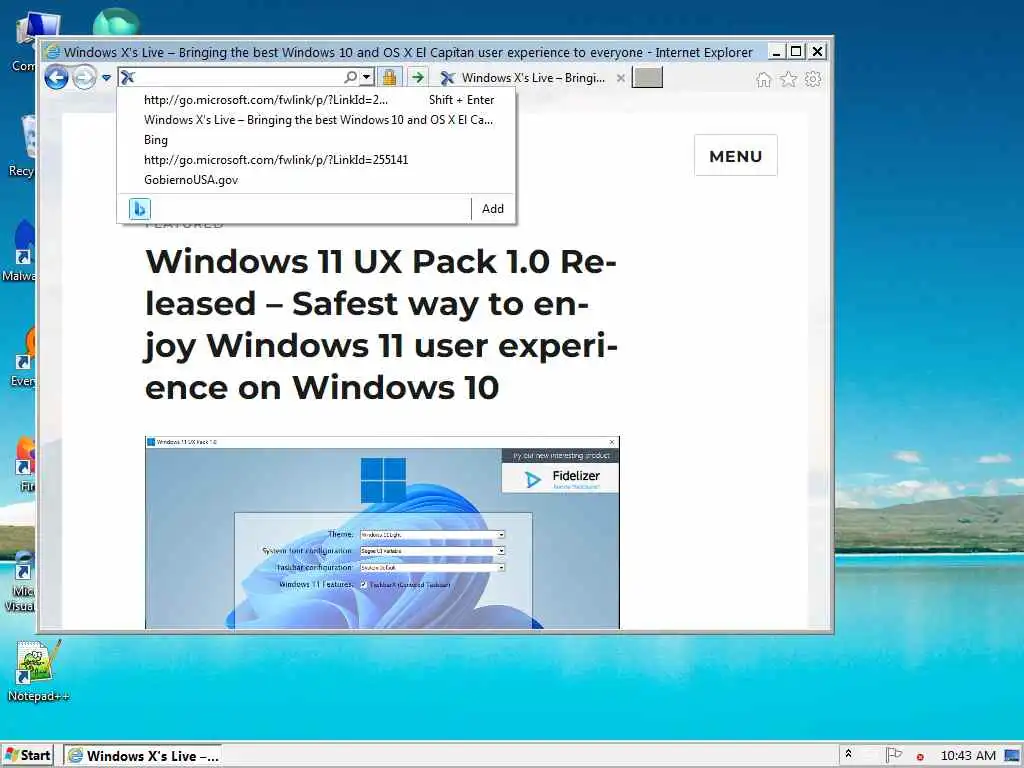This screenshot has height=768, width=1024.
Task: Click the Bing search provider icon
Action: point(140,209)
